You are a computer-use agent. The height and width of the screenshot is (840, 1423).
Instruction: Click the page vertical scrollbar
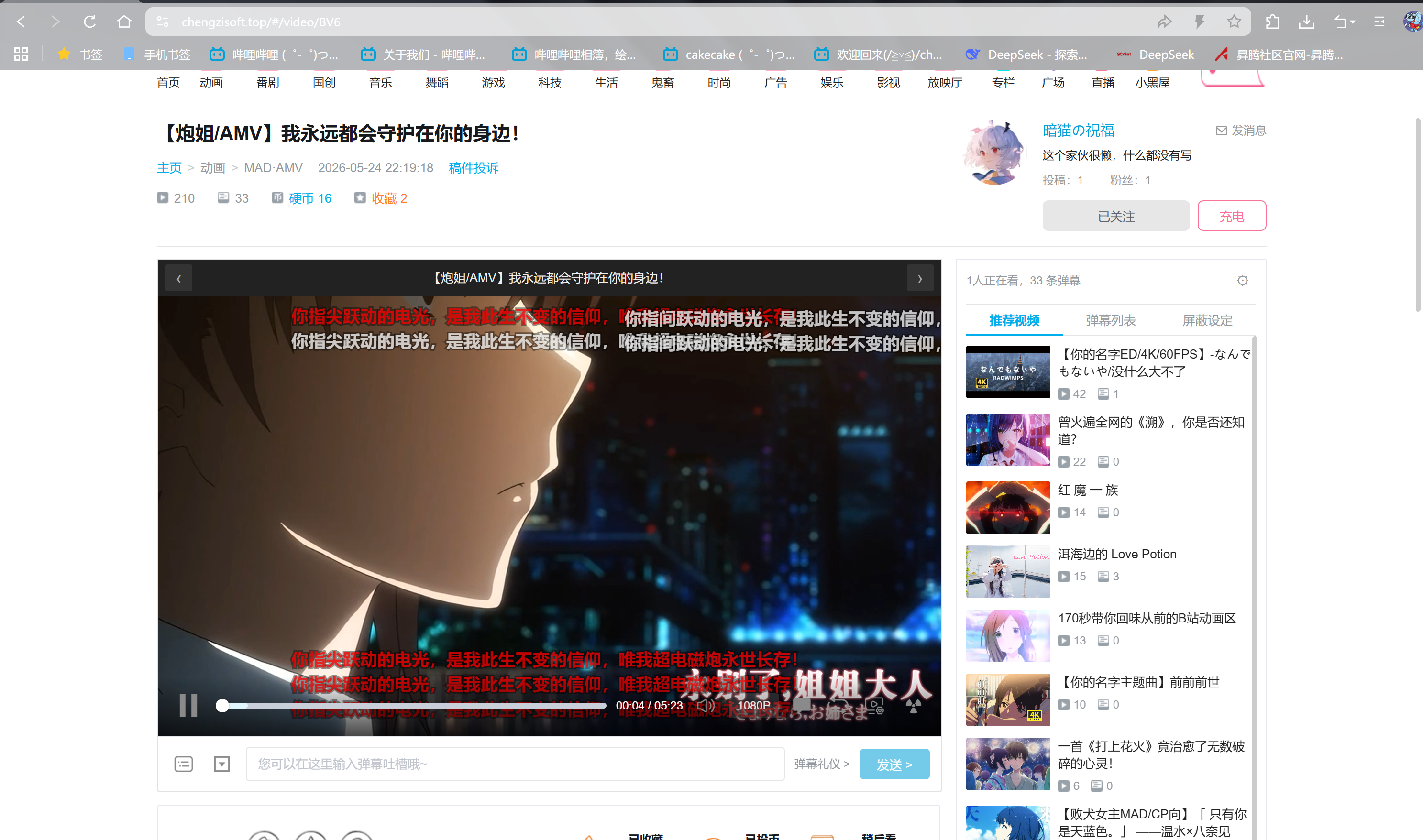coord(1418,215)
